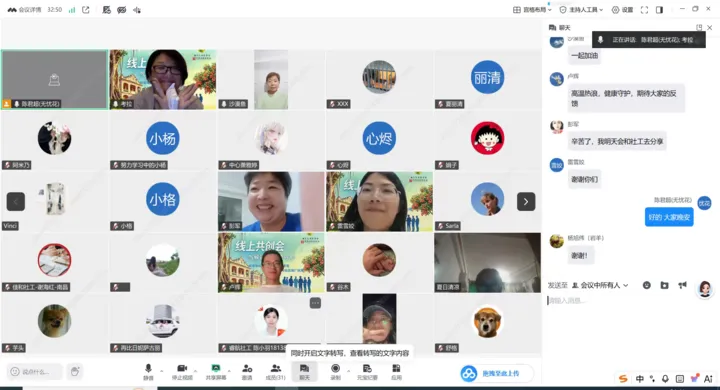Open the invite participants button
Screen dimensions: 720x390
click(247, 371)
